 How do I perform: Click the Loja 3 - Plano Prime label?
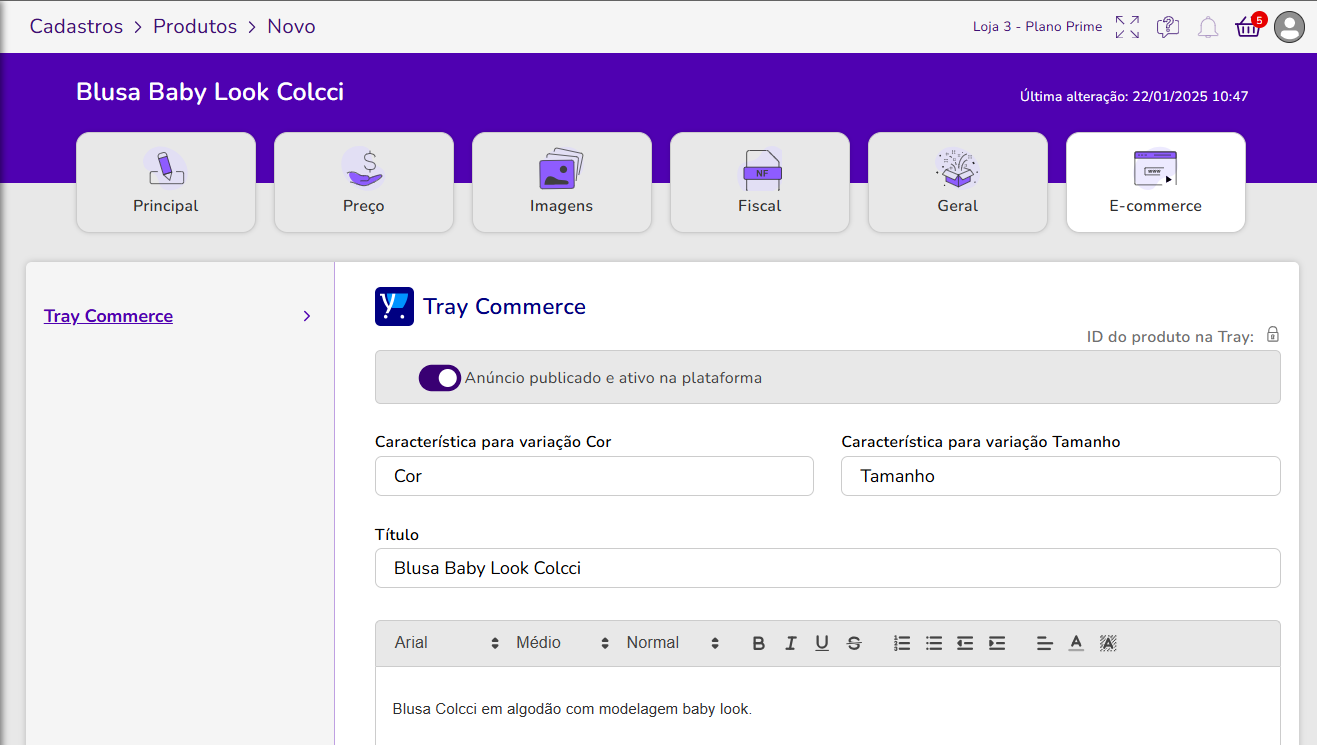1038,27
